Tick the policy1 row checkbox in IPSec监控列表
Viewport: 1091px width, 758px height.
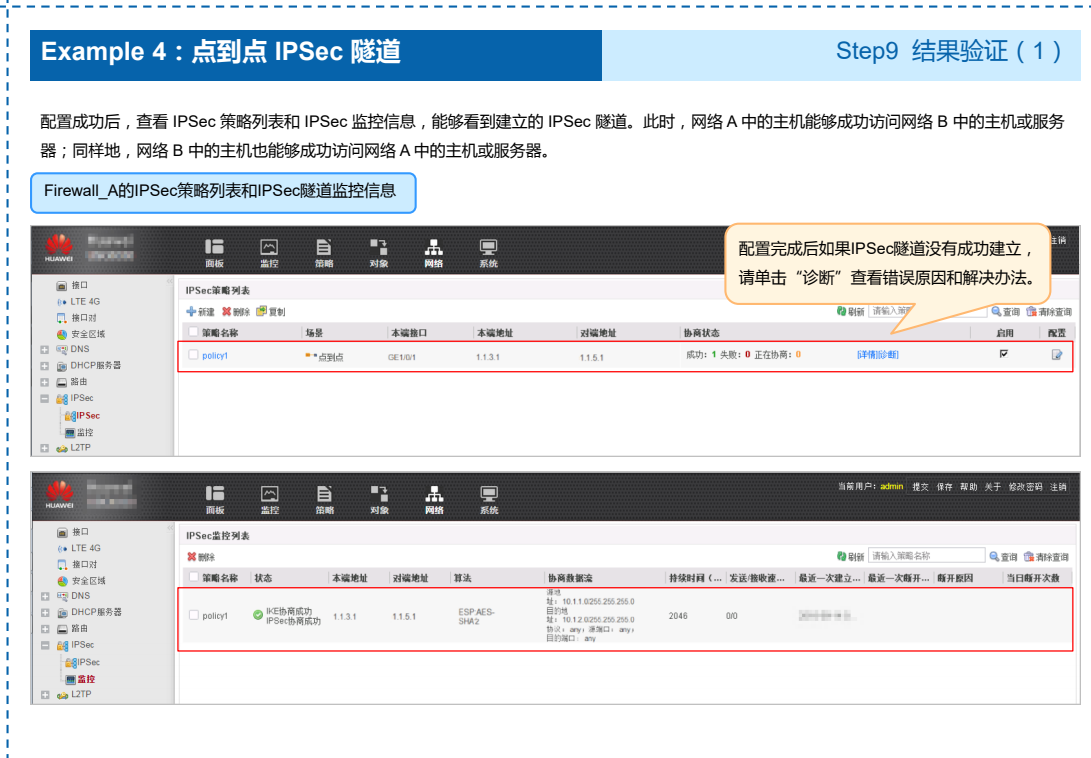[x=194, y=615]
